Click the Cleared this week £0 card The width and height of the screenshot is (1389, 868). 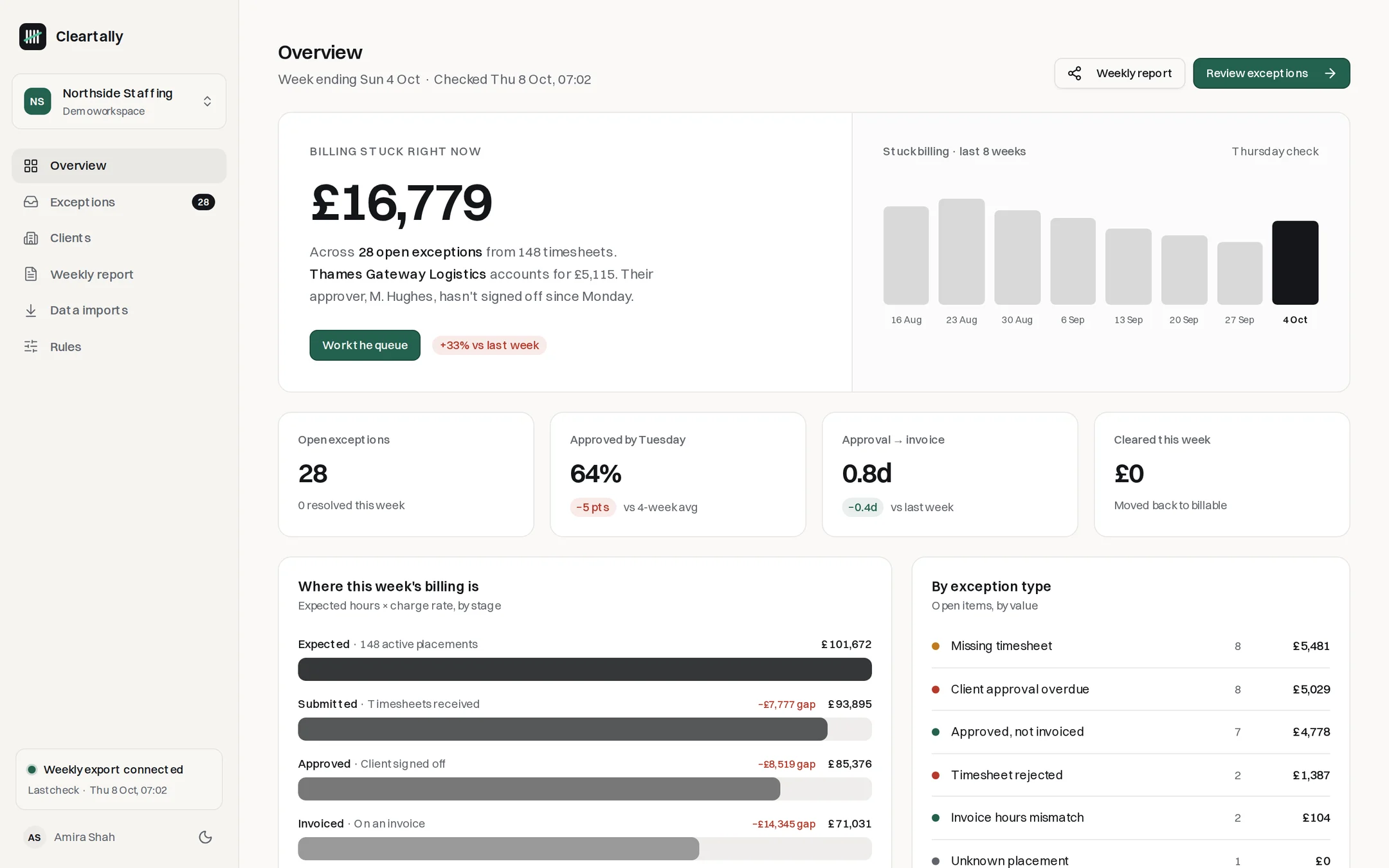coord(1222,475)
